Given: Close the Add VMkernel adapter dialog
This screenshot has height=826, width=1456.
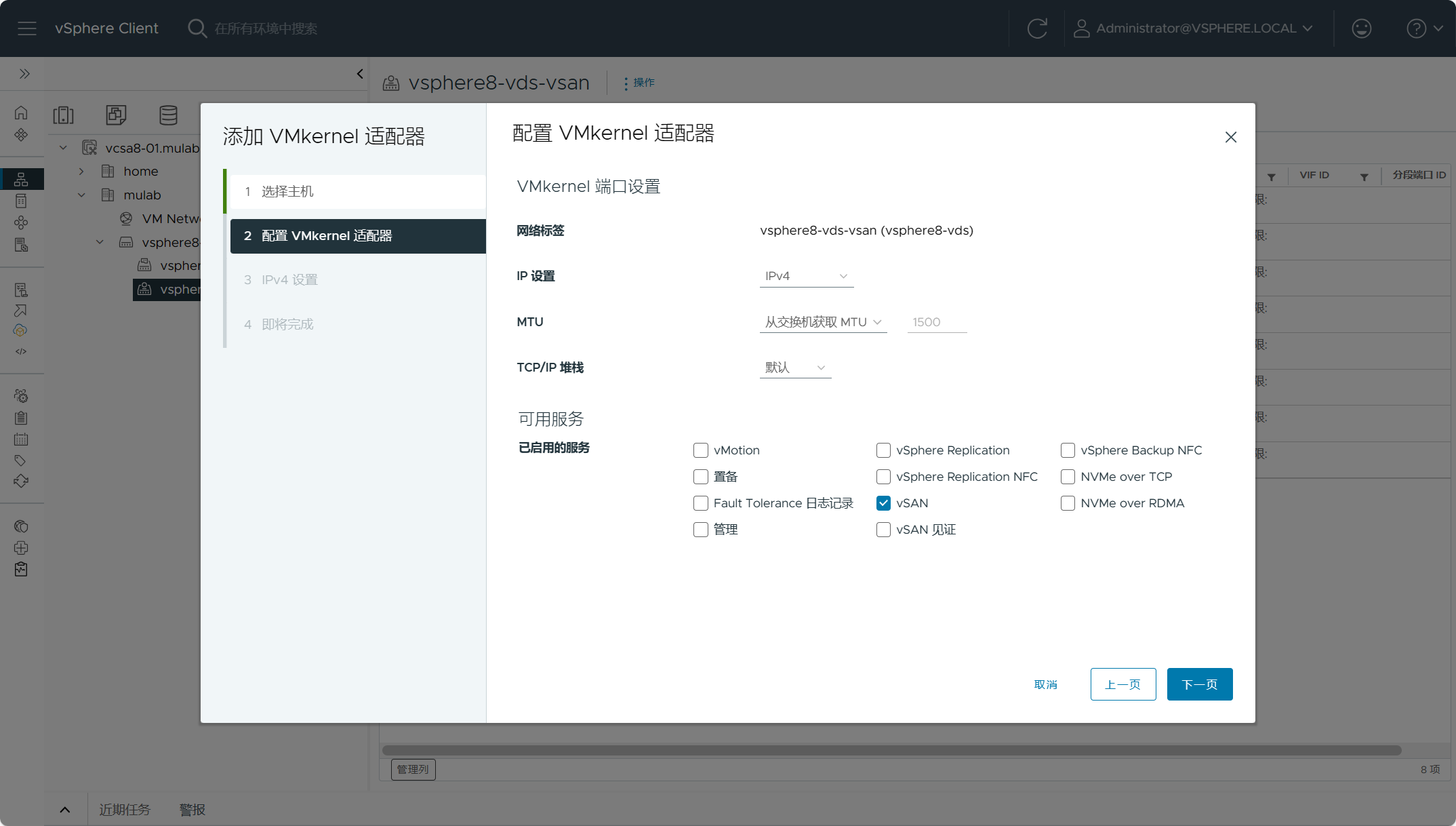Looking at the screenshot, I should 1231,137.
